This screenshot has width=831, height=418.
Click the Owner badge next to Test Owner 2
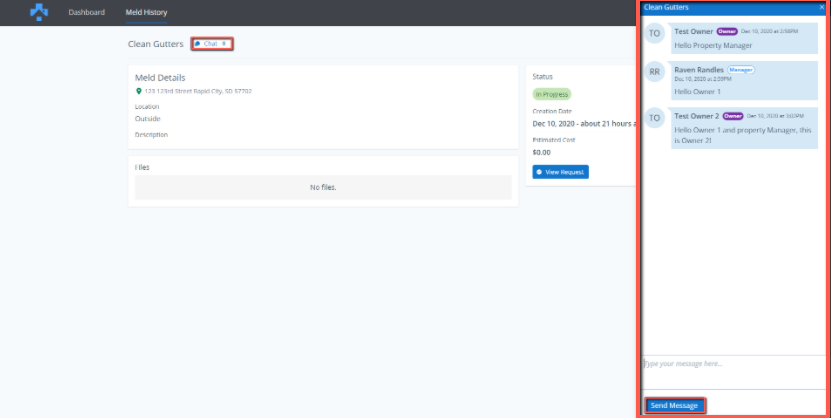tap(733, 116)
